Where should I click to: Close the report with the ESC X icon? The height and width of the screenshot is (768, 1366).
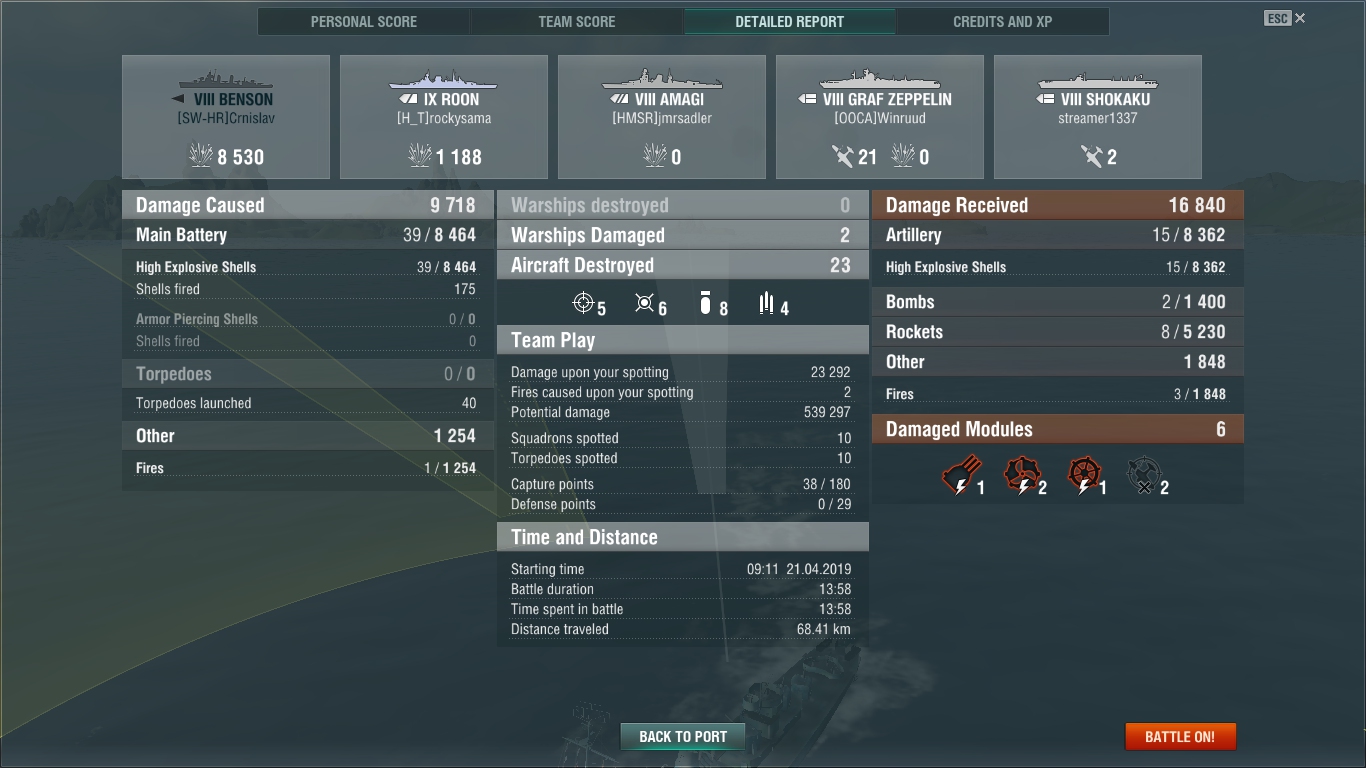1285,18
